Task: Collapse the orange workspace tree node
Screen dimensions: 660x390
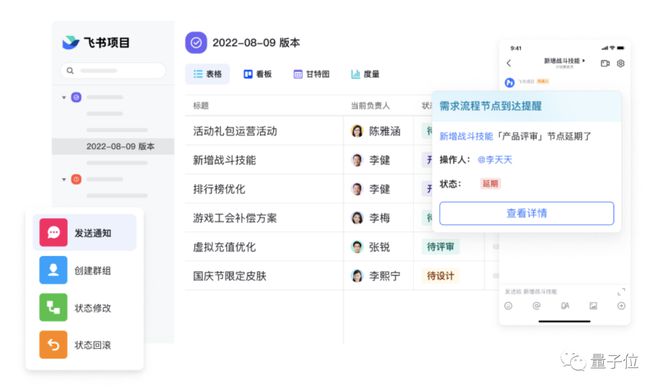Action: pos(64,179)
